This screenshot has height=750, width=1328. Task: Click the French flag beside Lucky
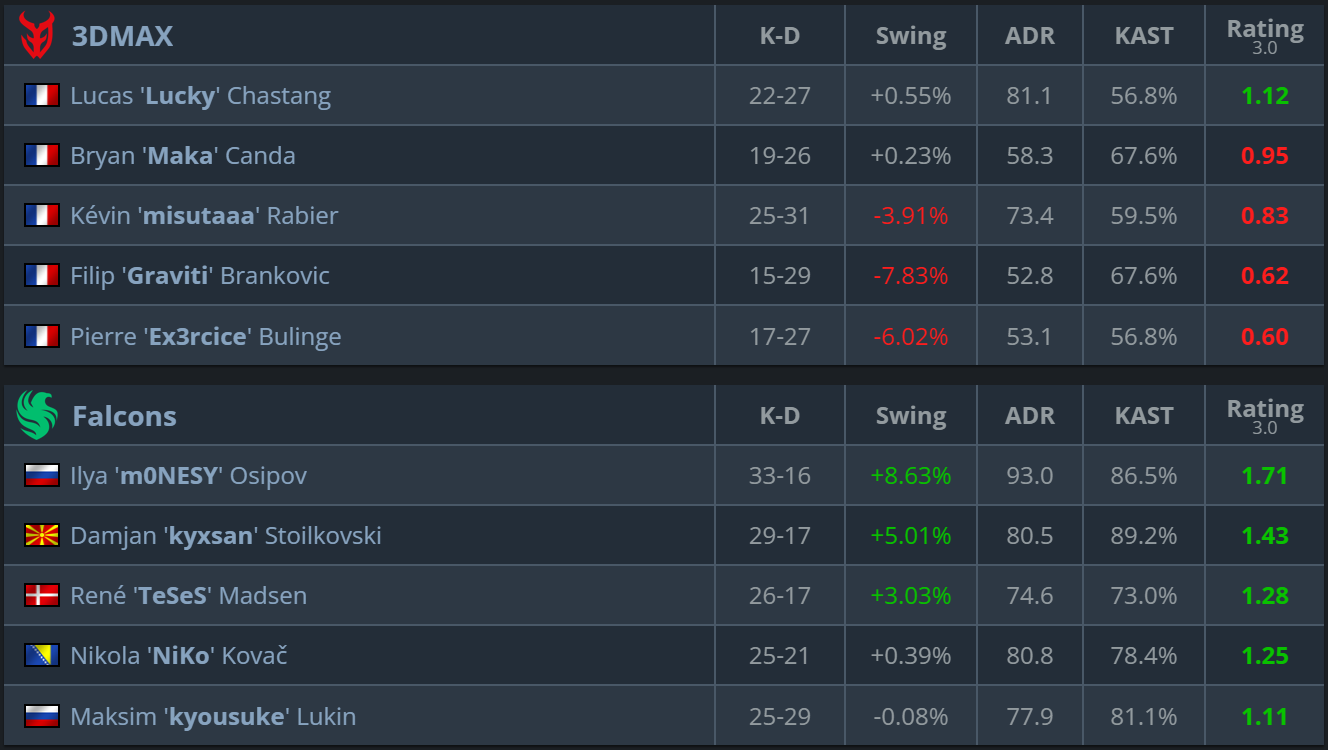click(42, 96)
